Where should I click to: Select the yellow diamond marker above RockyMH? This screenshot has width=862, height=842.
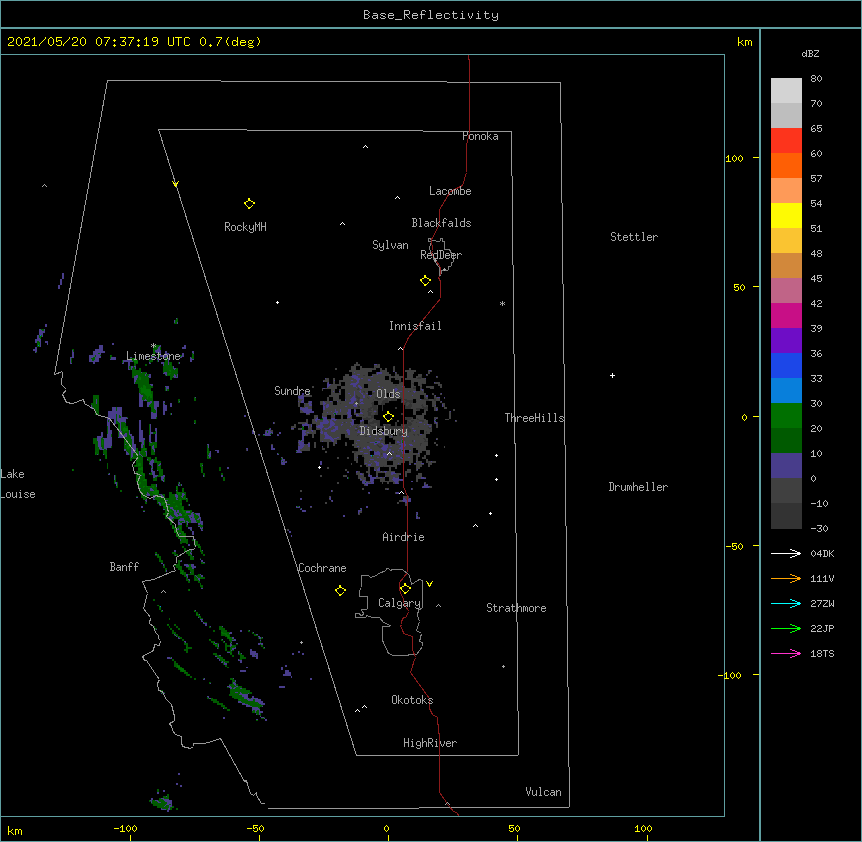[249, 204]
